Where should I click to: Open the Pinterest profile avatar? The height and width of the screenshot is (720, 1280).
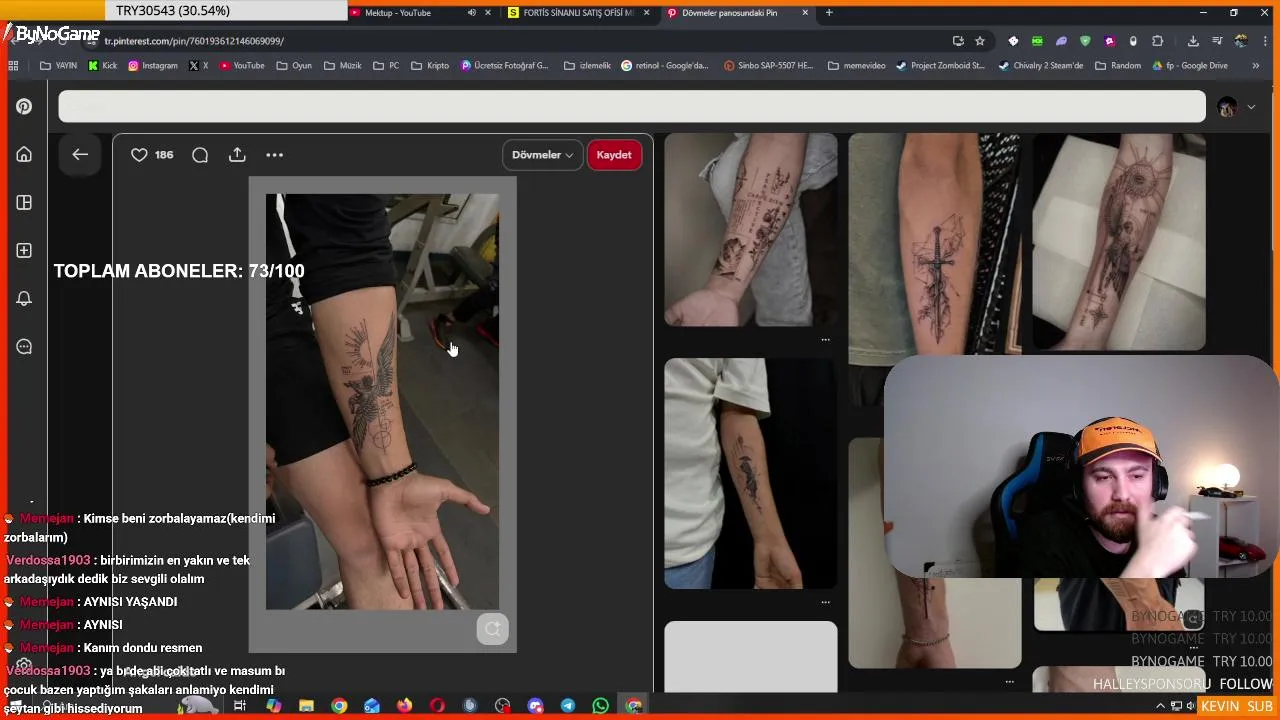(x=1227, y=107)
